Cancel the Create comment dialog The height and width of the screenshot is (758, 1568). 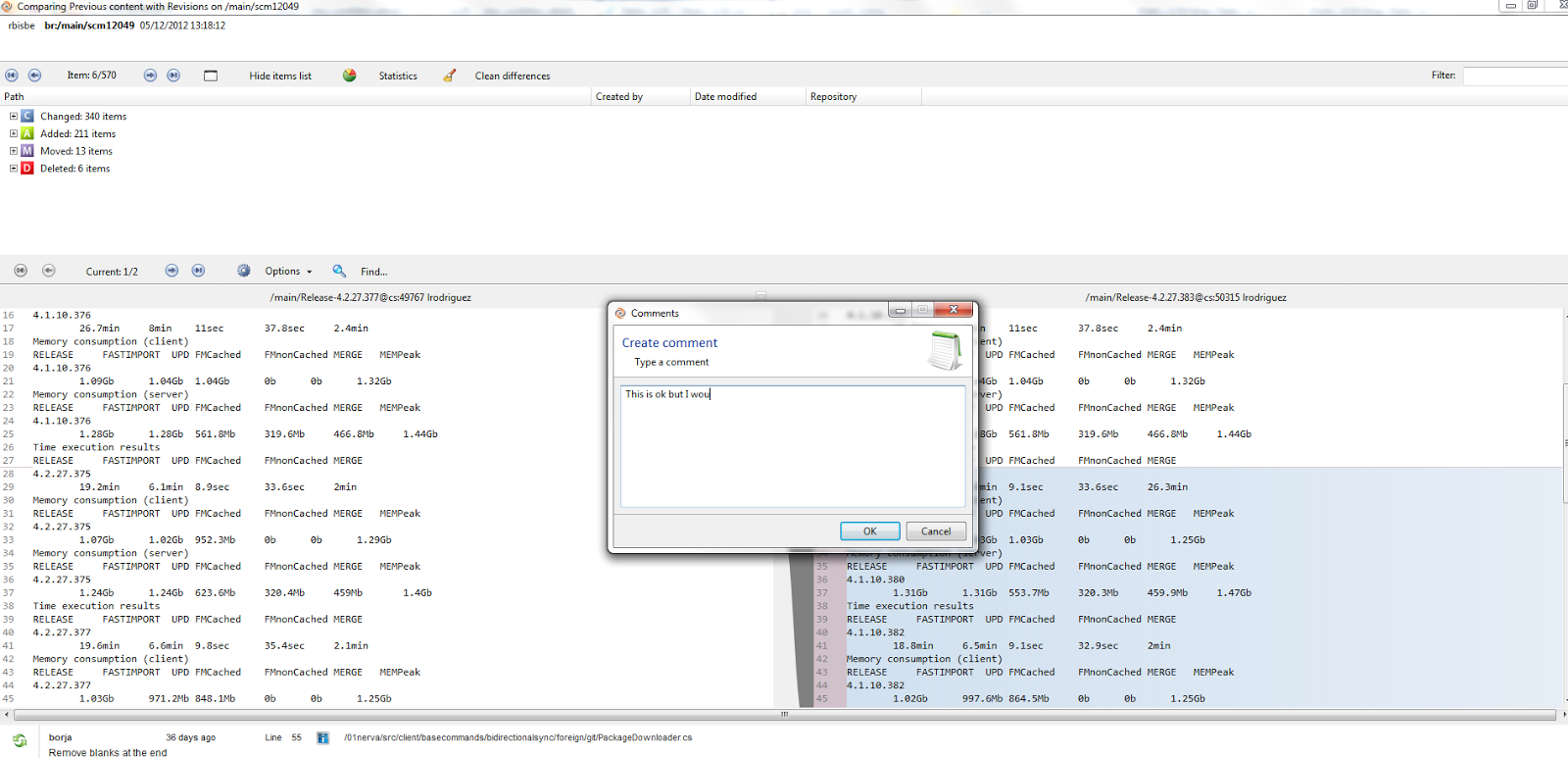click(x=936, y=531)
